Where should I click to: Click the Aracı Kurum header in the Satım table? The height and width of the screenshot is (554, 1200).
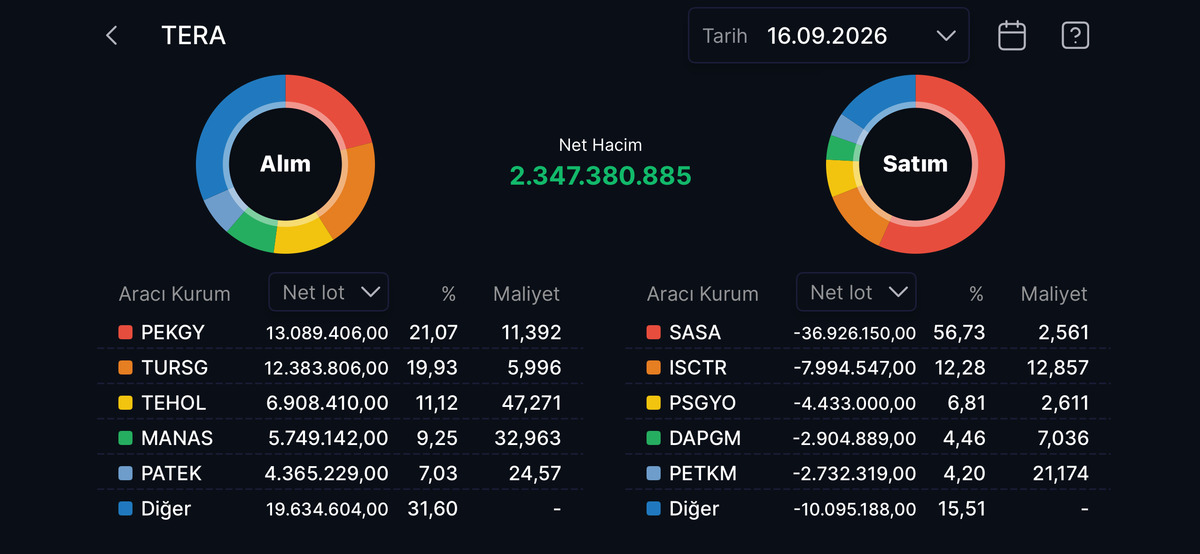point(702,294)
